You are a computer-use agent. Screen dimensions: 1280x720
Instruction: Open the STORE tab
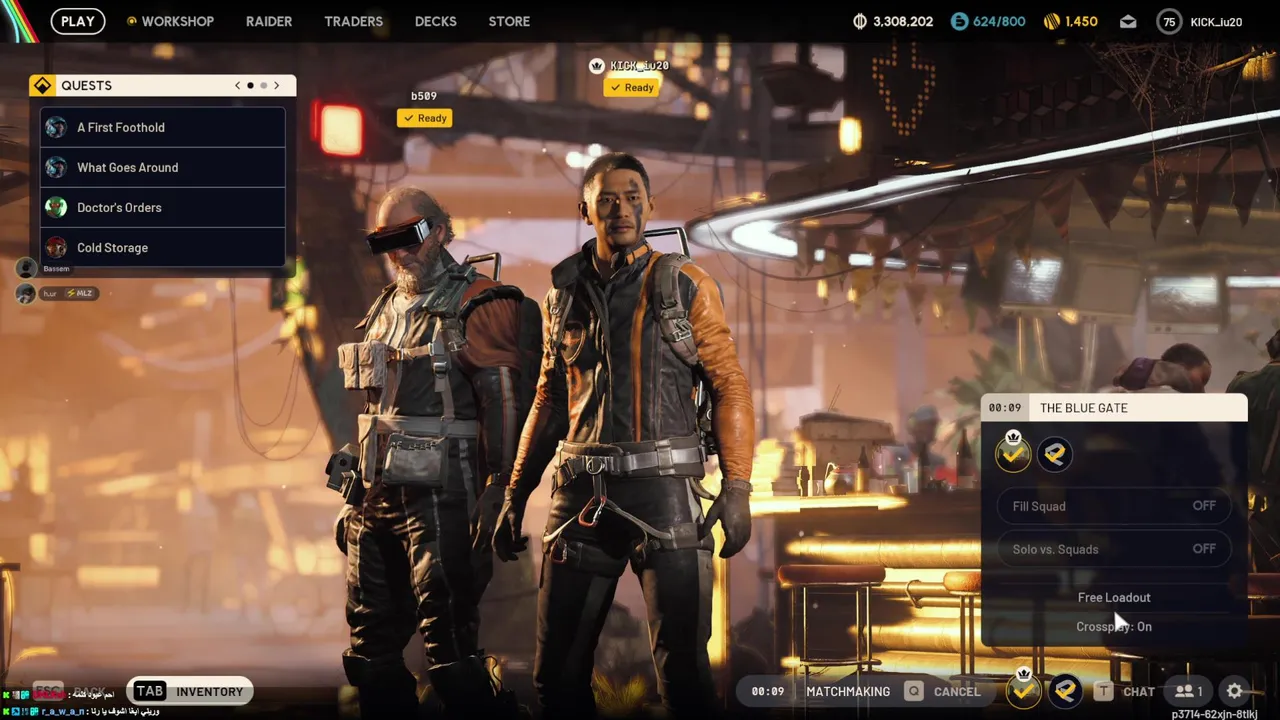pyautogui.click(x=509, y=21)
